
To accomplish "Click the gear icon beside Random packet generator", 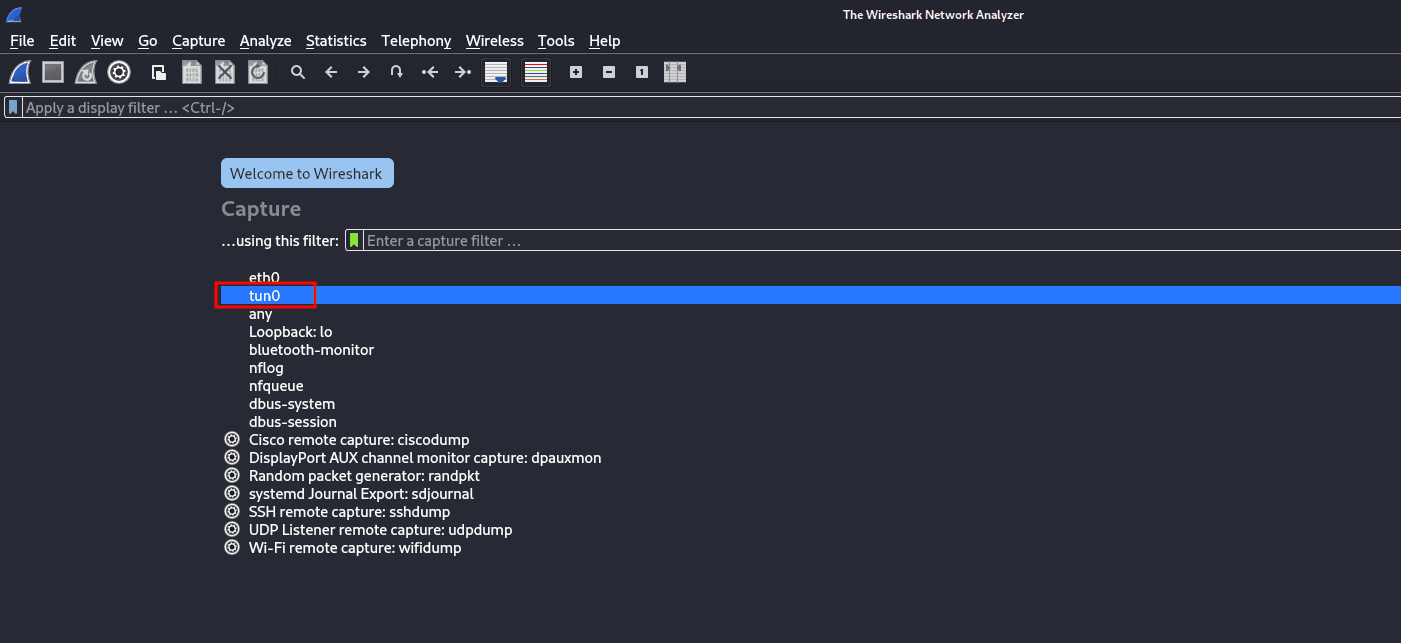I will (x=232, y=476).
